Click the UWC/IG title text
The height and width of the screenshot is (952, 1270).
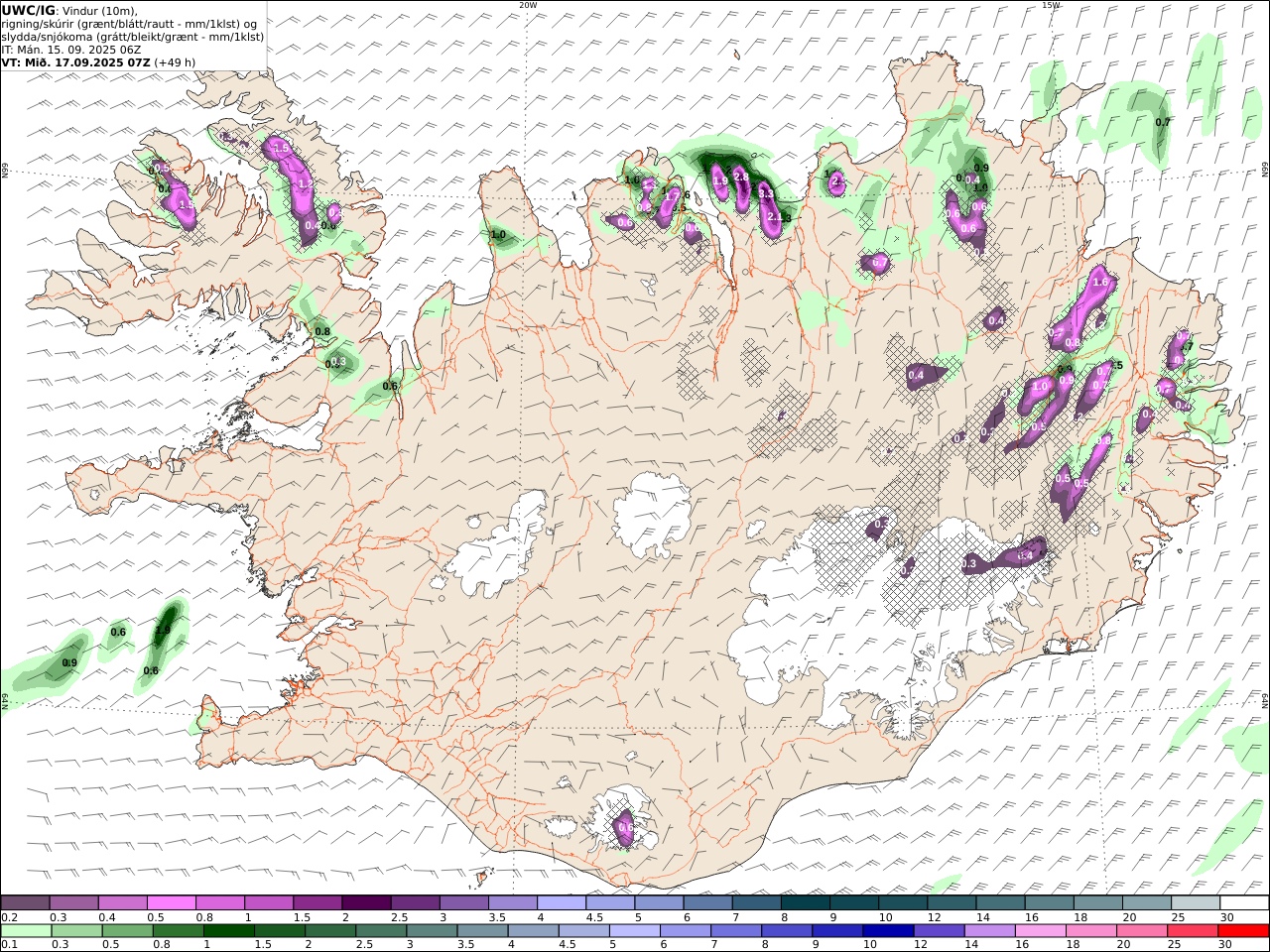(29, 11)
